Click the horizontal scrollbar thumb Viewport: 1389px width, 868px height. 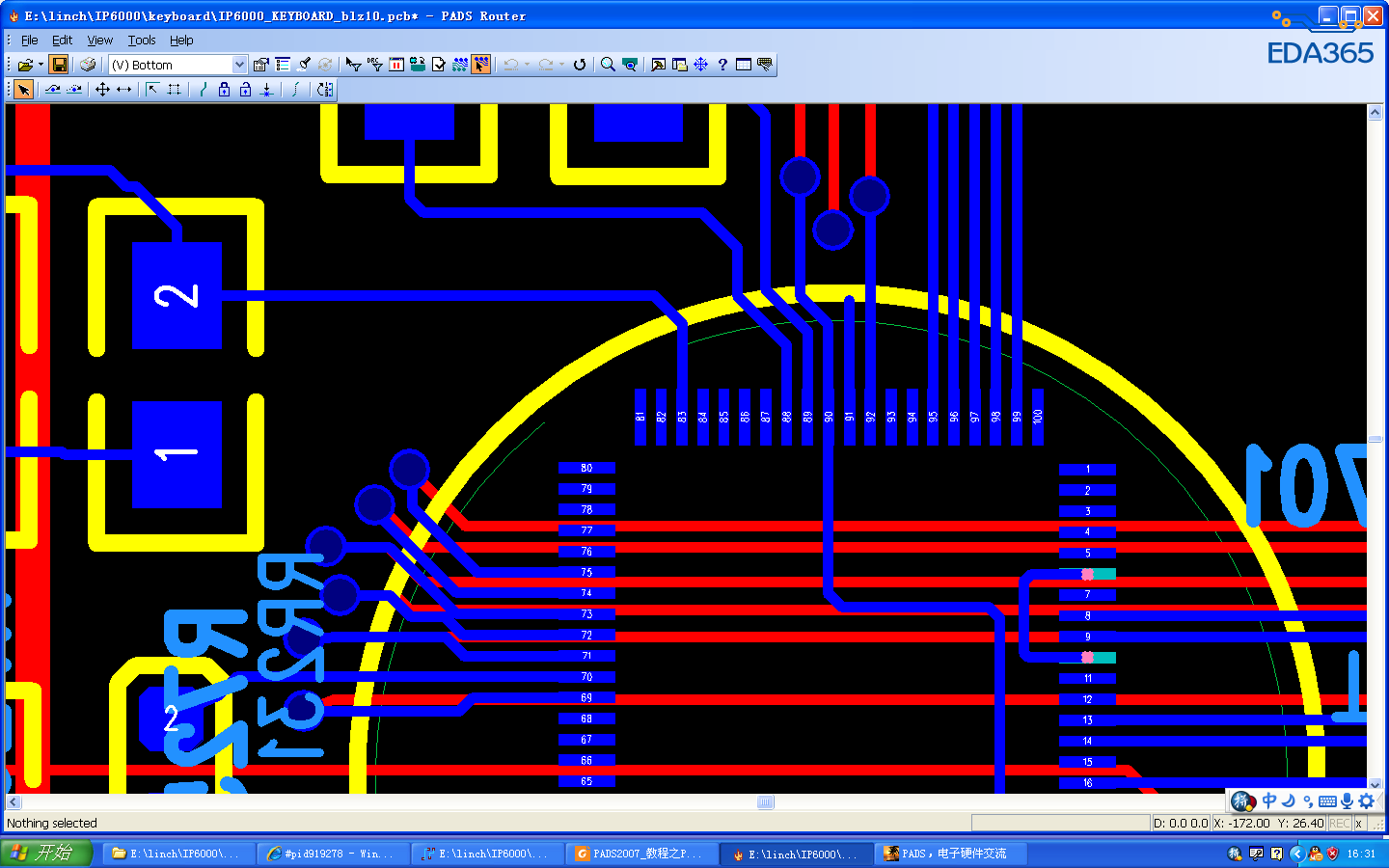coord(766,802)
